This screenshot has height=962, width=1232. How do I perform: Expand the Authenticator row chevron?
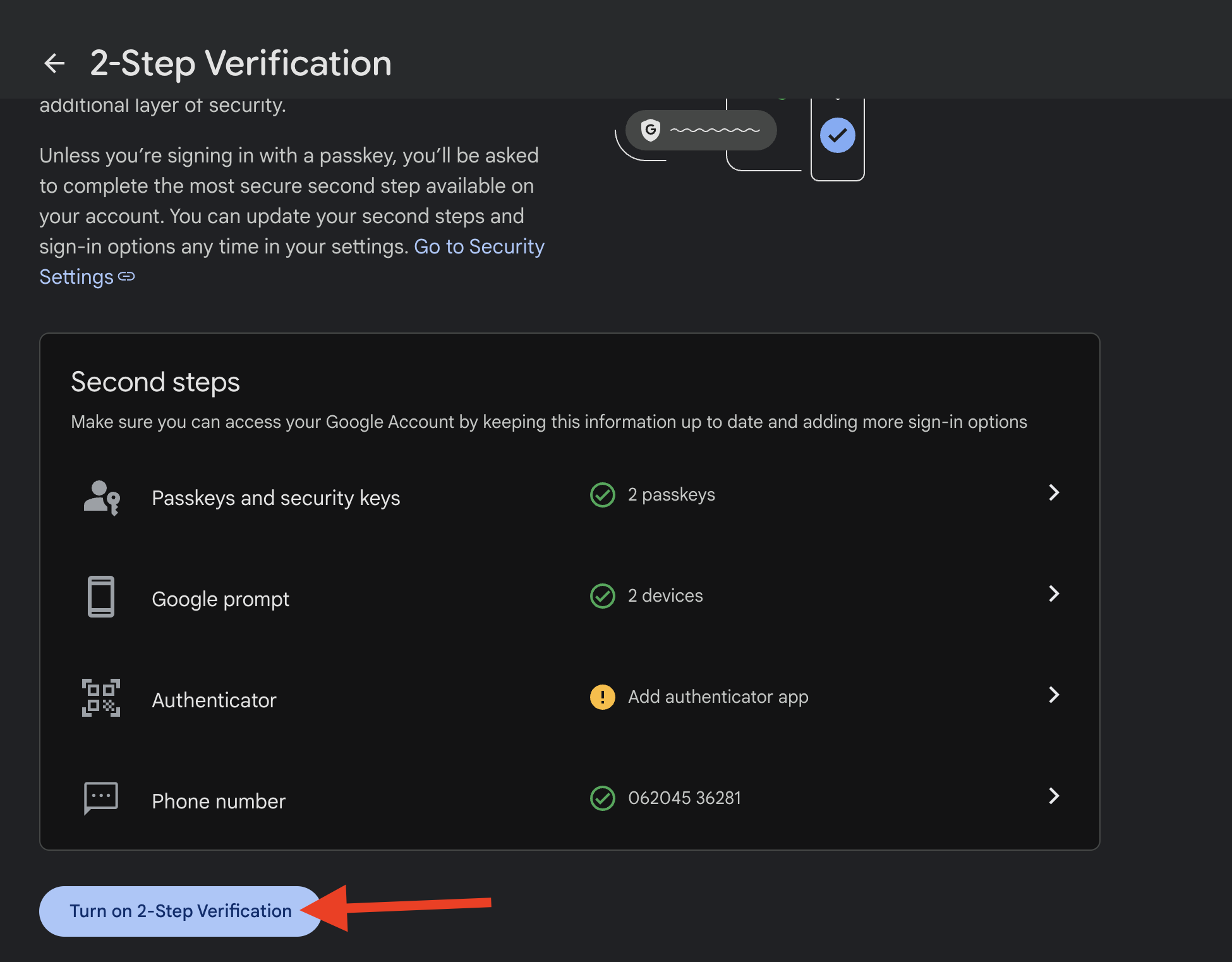coord(1054,695)
